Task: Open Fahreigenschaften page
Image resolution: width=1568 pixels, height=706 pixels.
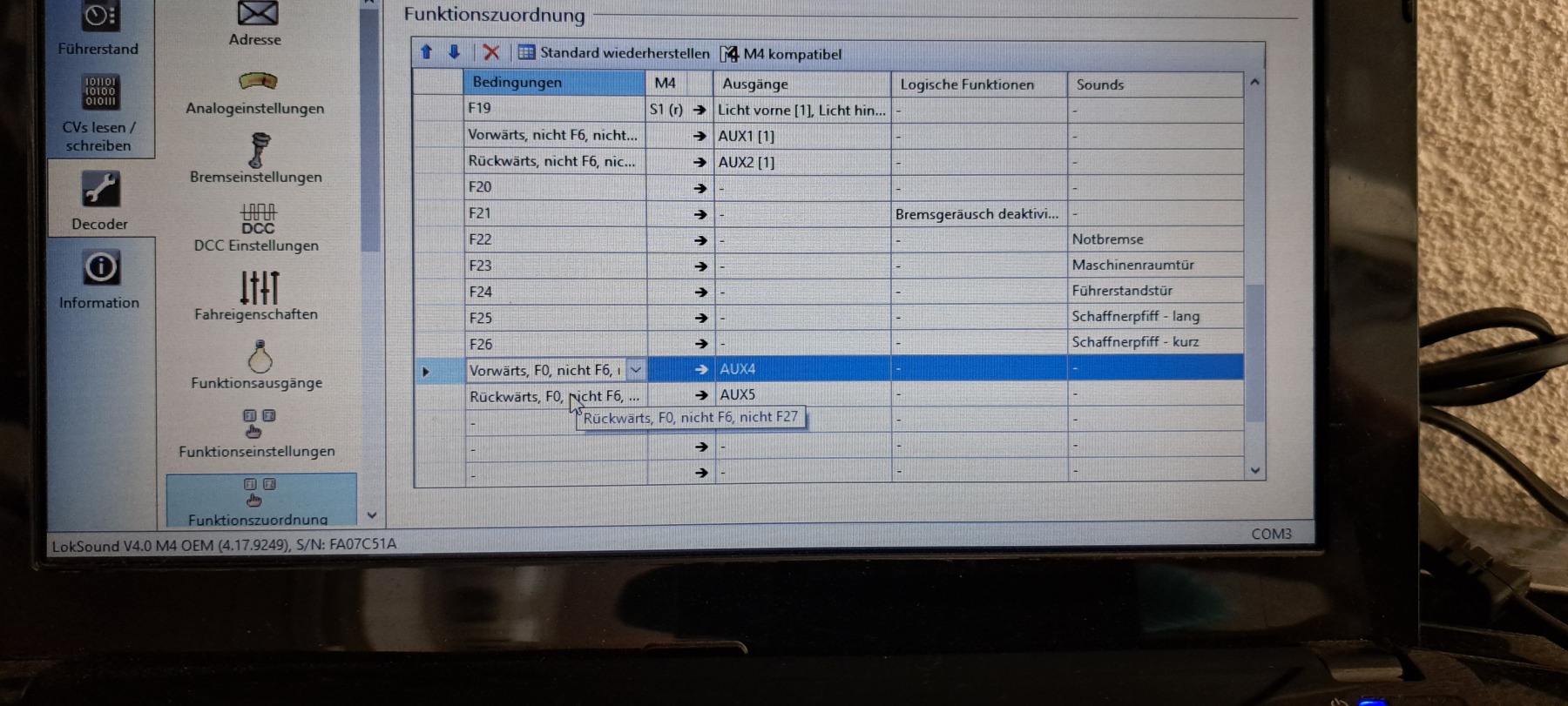Action: (x=257, y=296)
